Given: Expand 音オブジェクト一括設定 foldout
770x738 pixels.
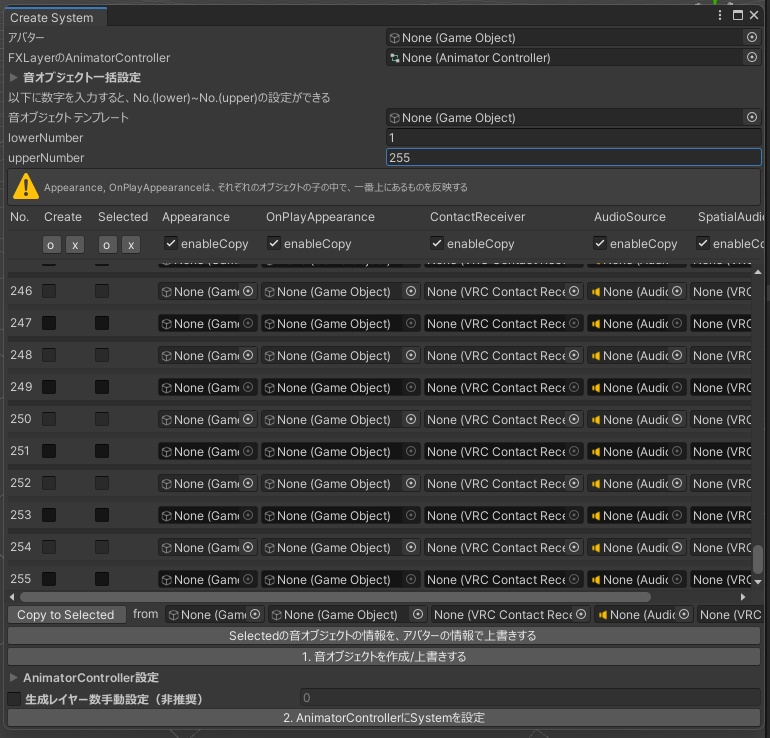Looking at the screenshot, I should 14,77.
